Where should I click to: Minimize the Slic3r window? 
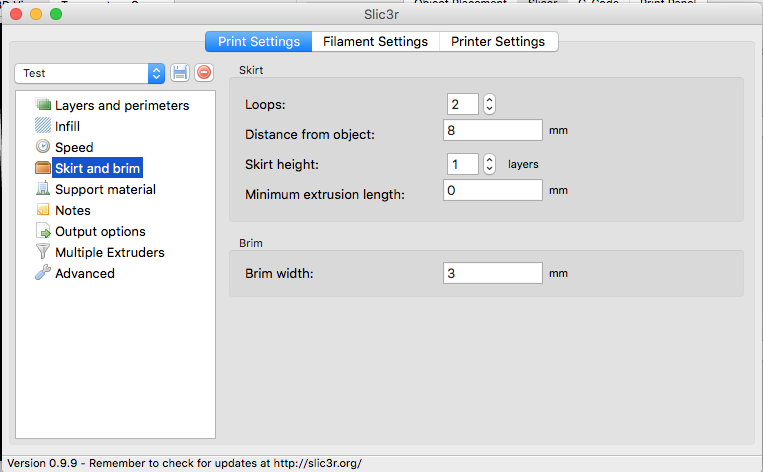tap(36, 14)
